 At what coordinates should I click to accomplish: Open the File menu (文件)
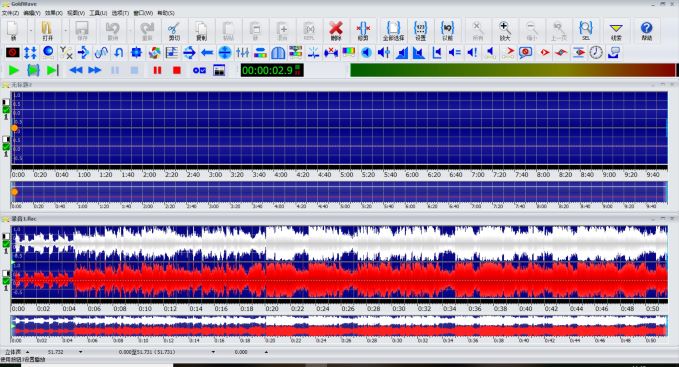10,13
